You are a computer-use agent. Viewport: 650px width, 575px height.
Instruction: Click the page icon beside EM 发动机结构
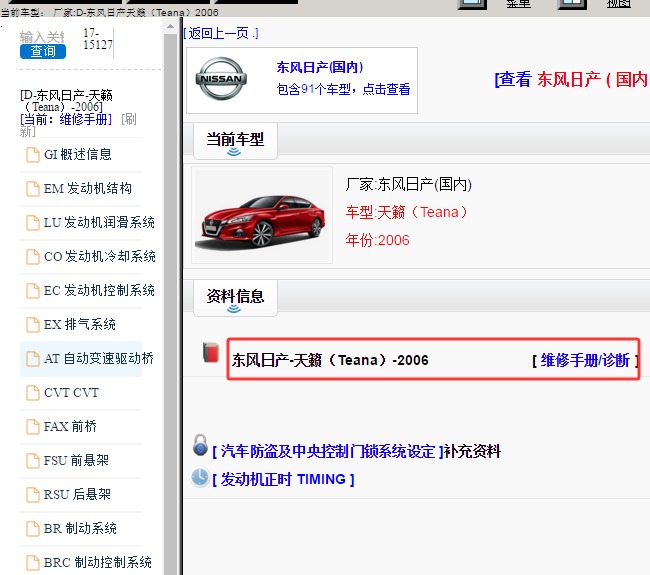pos(33,189)
